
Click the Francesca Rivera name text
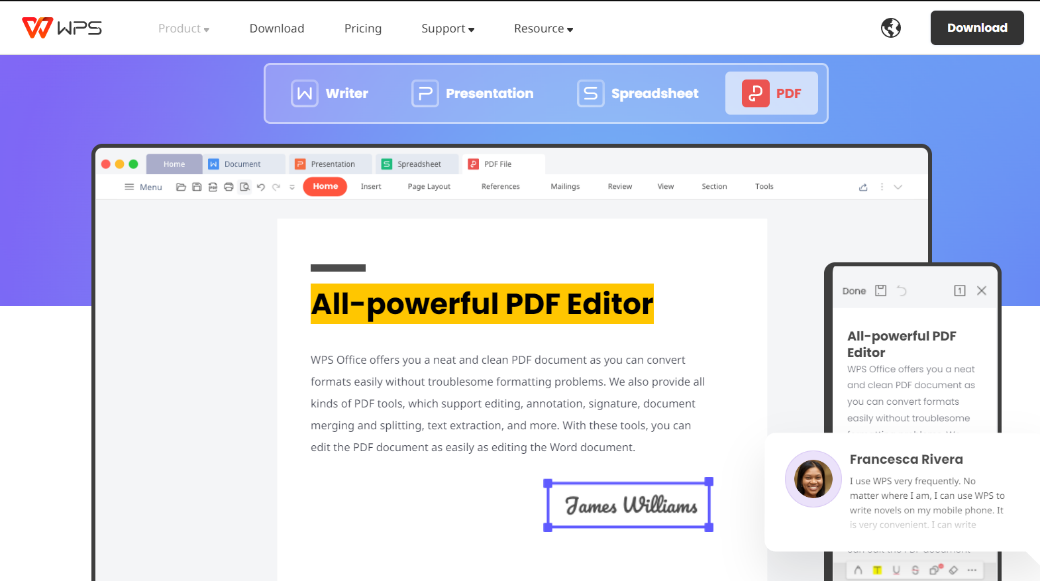[x=906, y=459]
